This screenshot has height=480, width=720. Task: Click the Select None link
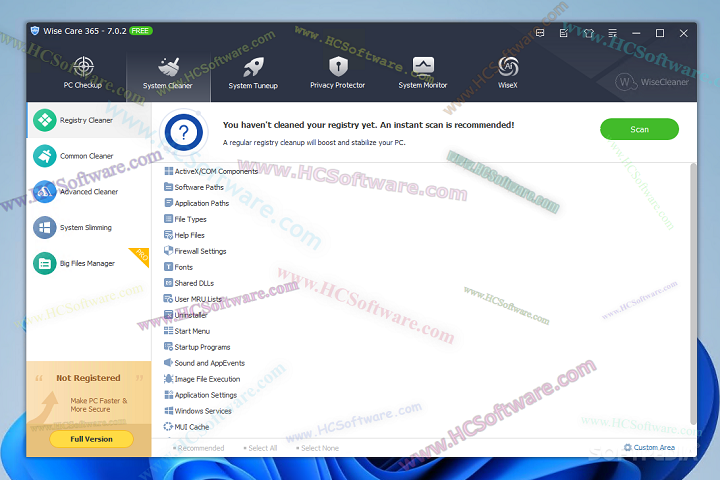(x=318, y=448)
